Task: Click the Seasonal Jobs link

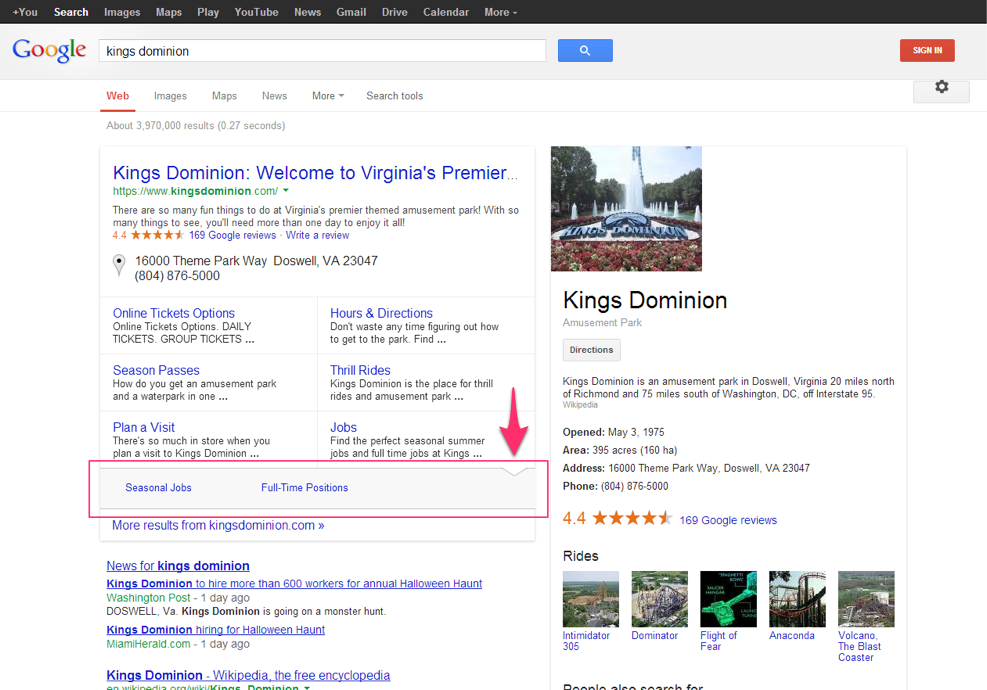Action: coord(158,487)
